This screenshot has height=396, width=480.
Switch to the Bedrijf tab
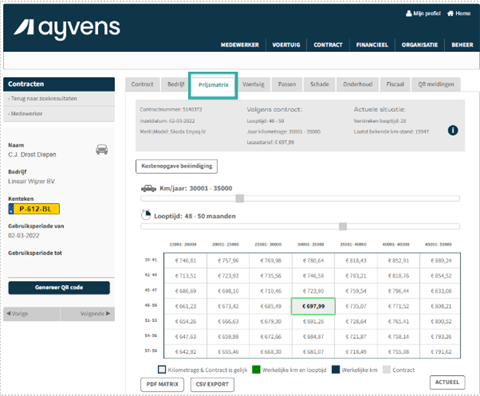176,84
